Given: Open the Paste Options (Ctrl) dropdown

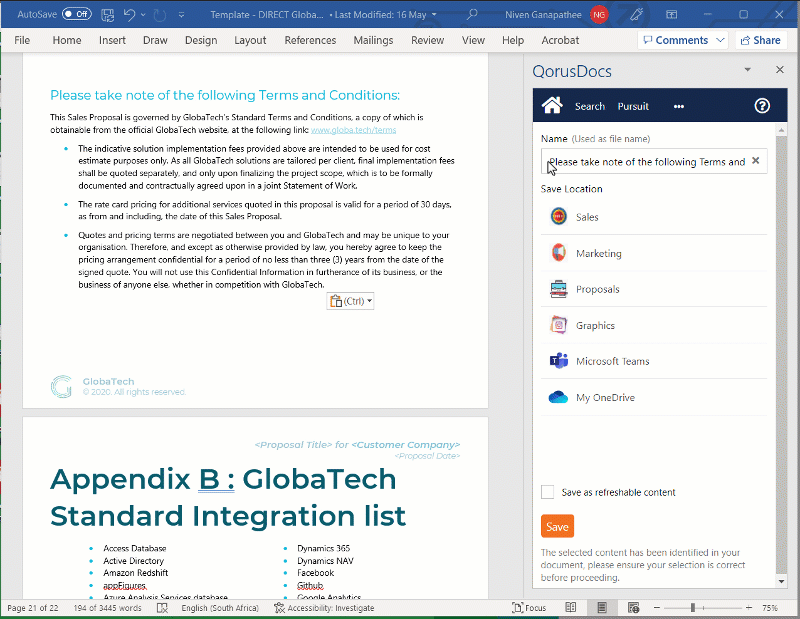Looking at the screenshot, I should pos(350,301).
